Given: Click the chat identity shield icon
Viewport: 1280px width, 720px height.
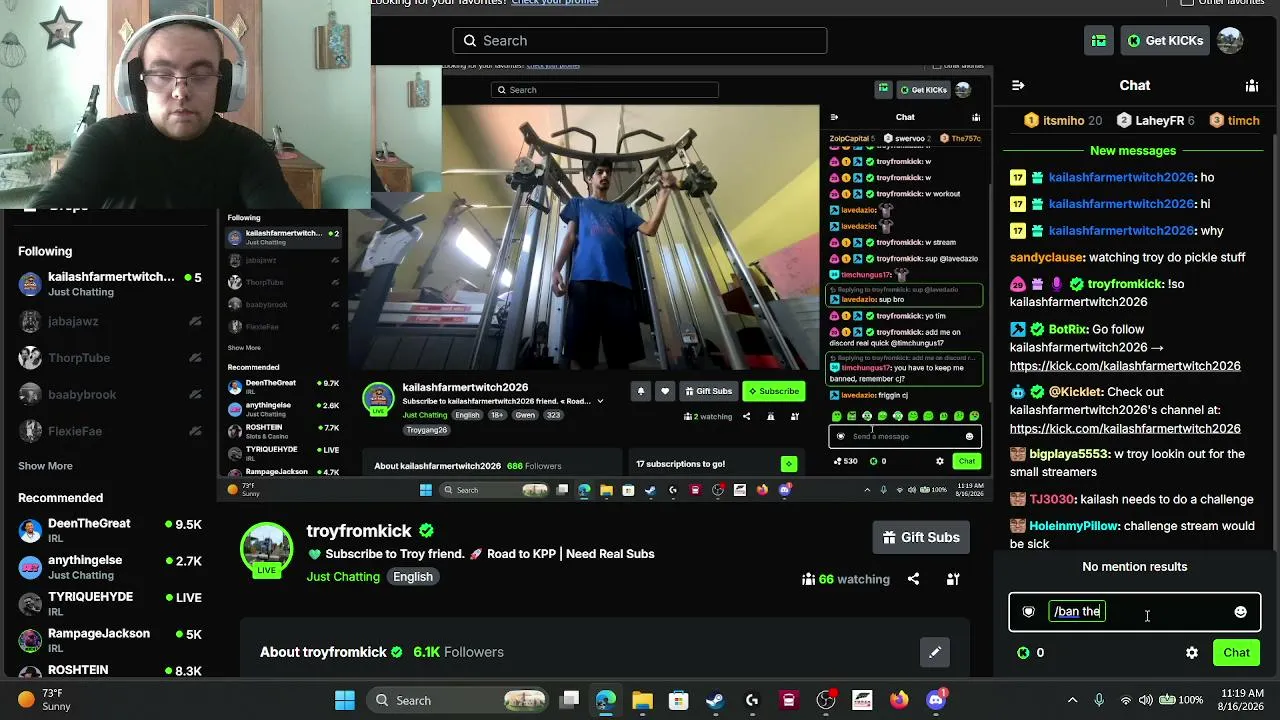Looking at the screenshot, I should click(1028, 612).
